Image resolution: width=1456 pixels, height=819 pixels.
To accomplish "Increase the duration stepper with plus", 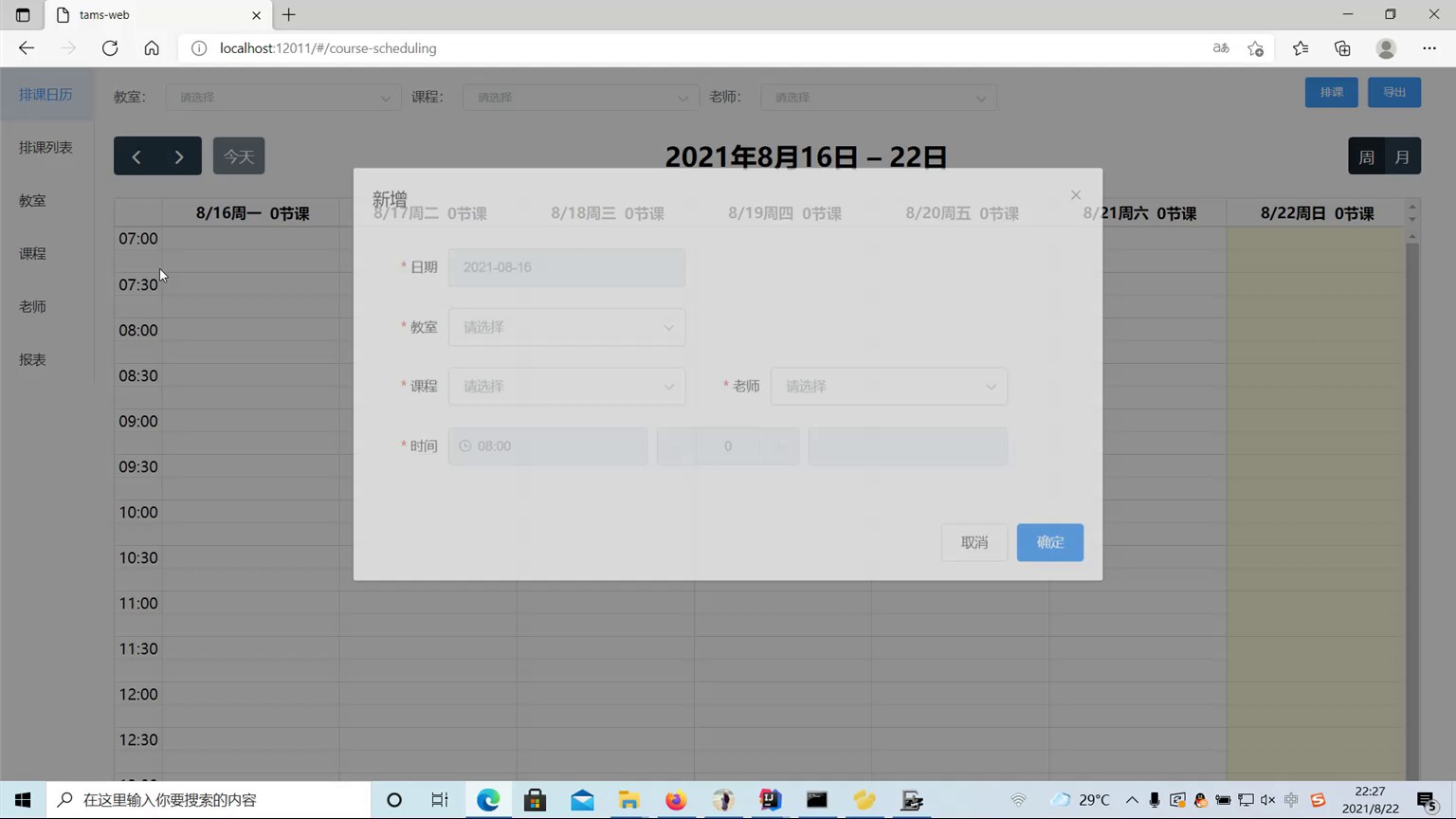I will 780,446.
